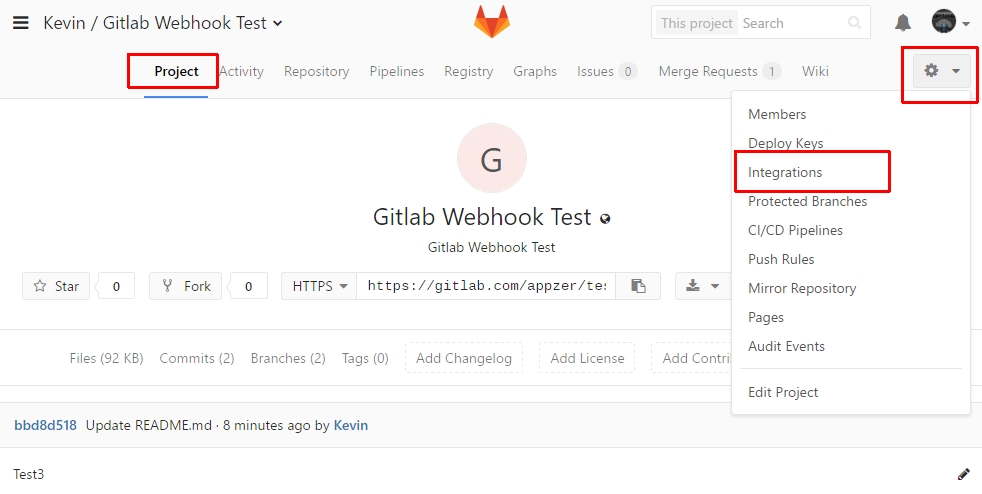
Task: Expand the HTTPS protocol dropdown
Action: (x=319, y=286)
